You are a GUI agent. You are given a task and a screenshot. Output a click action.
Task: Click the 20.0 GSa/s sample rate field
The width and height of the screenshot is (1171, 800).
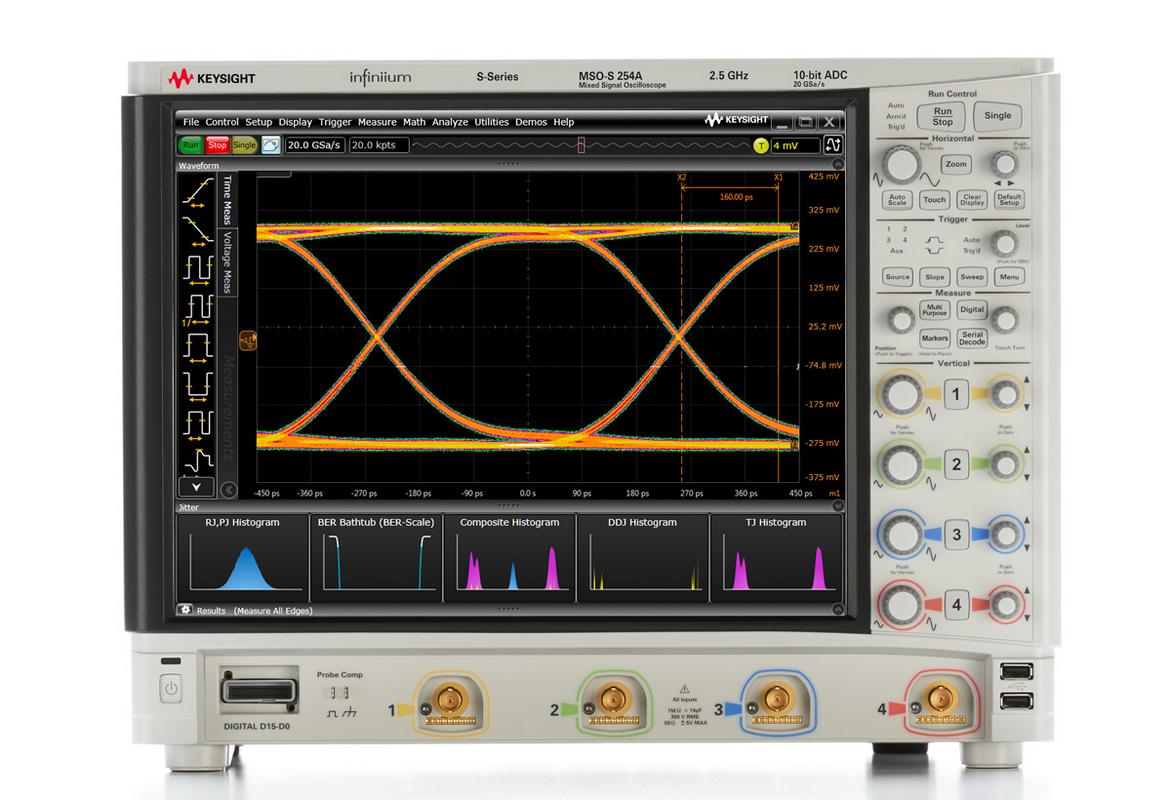(314, 145)
